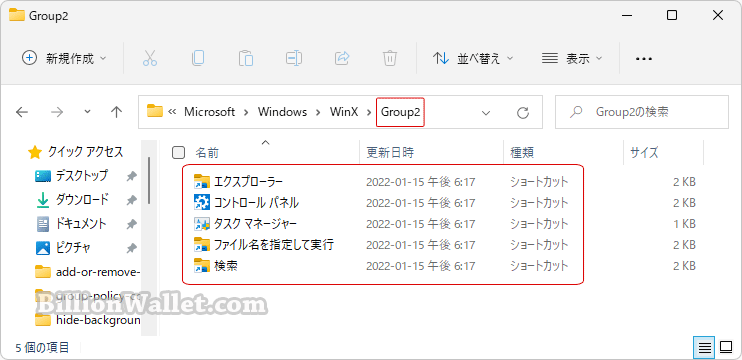Expand the address bar history dropdown
This screenshot has height=360, width=742.
486,113
